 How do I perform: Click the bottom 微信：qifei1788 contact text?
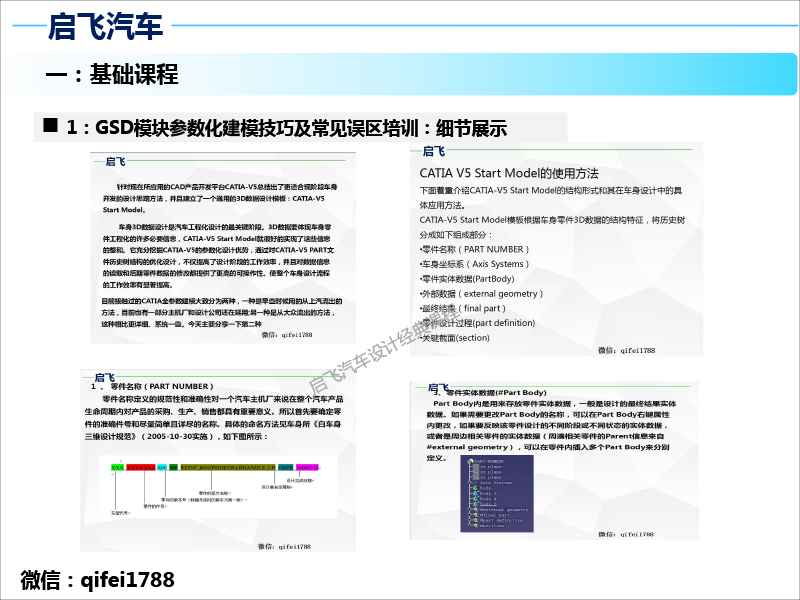(97, 580)
